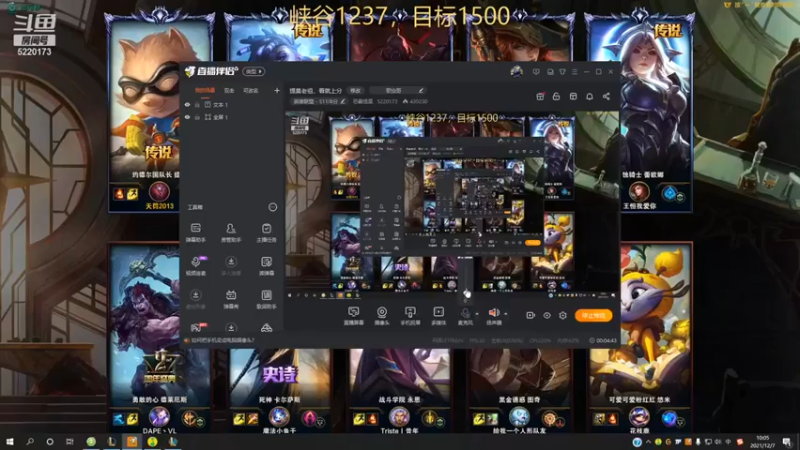Click the microphone volume slider handle

point(467,293)
